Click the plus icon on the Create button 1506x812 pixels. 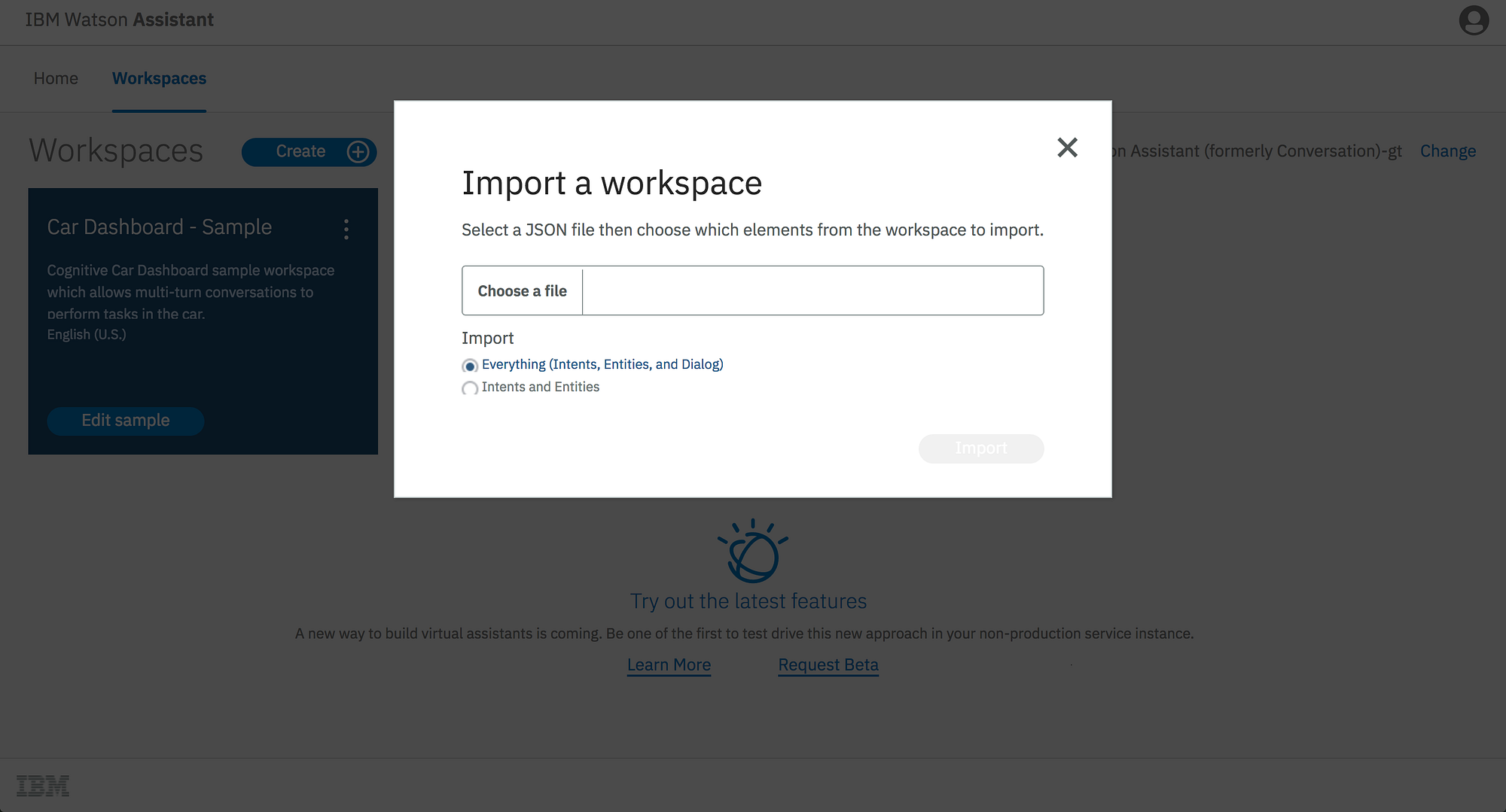click(x=358, y=152)
